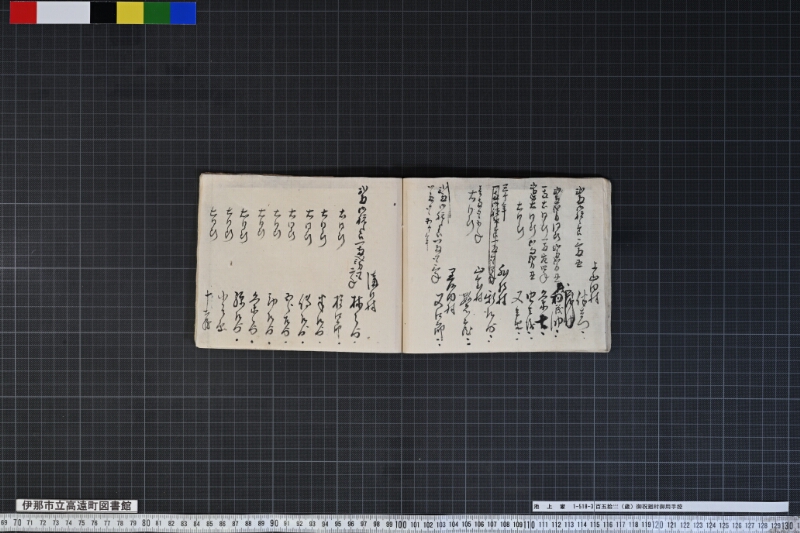Click the blue patch on the color chart
This screenshot has width=800, height=533.
coord(183,13)
